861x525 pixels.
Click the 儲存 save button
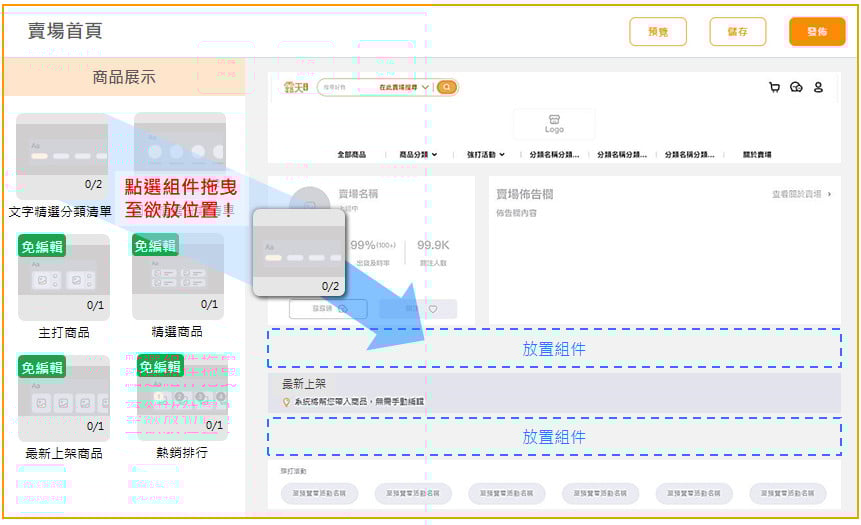tap(737, 32)
